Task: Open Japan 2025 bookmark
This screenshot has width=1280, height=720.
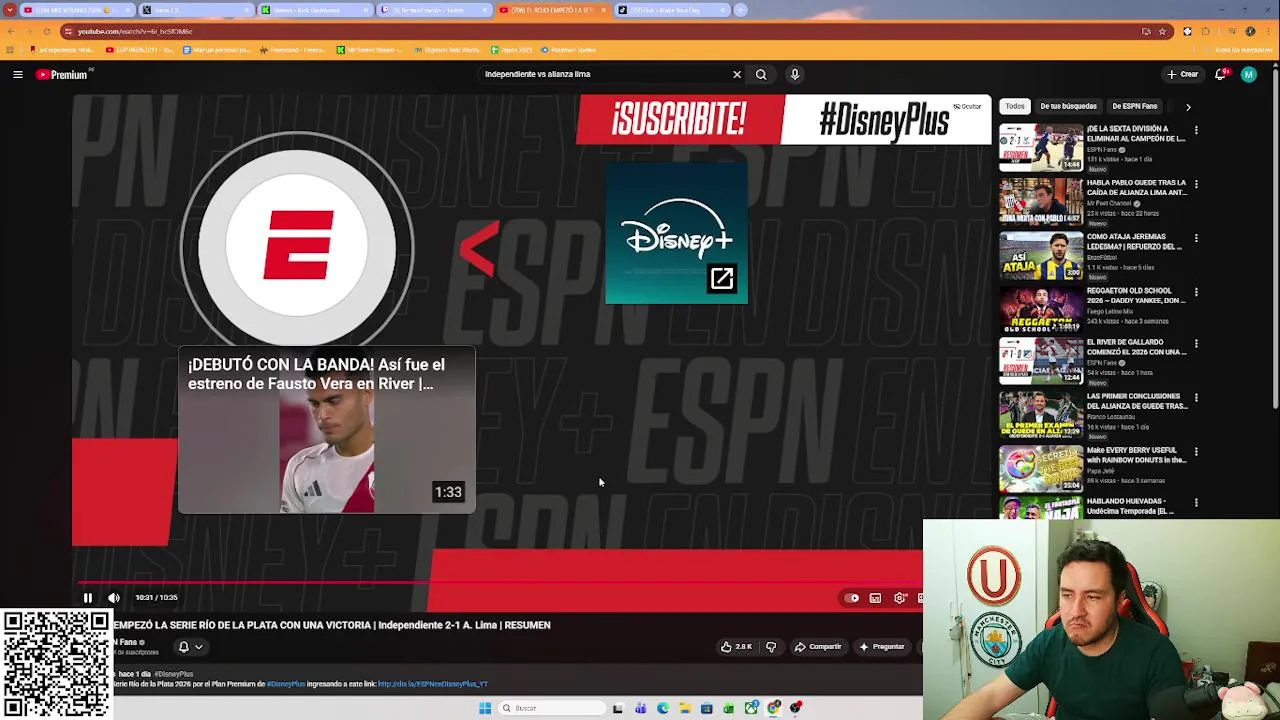Action: [x=513, y=49]
